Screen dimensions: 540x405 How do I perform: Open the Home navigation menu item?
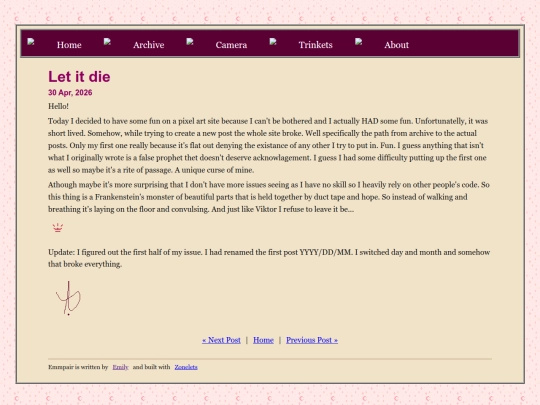(69, 45)
